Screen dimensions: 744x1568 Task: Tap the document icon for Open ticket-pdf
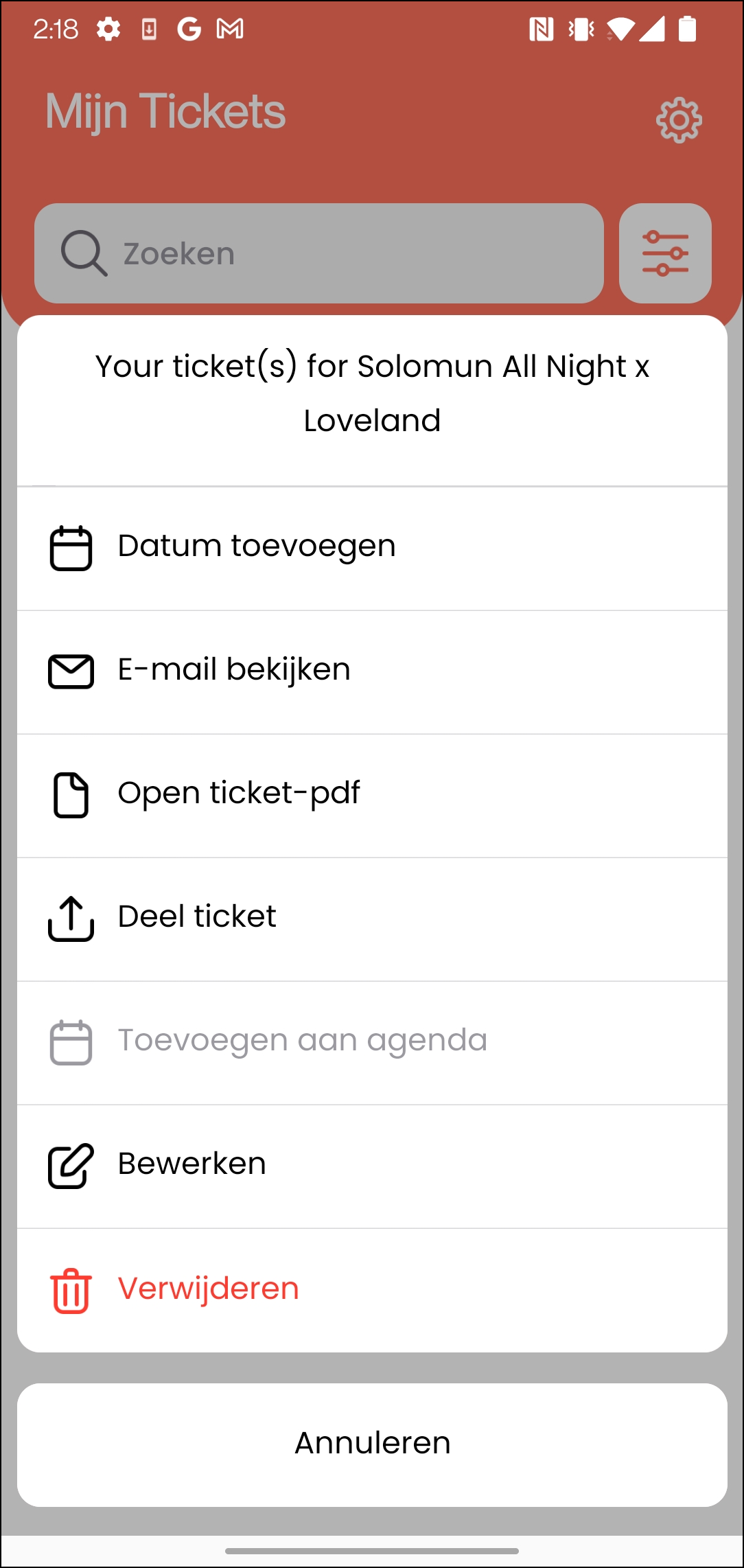pos(71,795)
